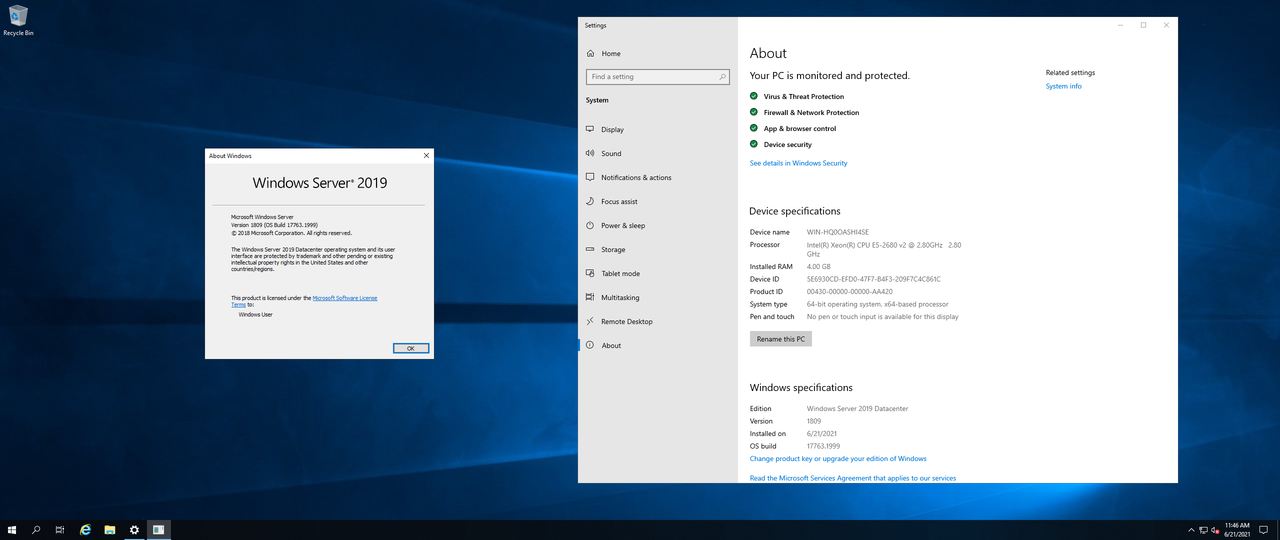The height and width of the screenshot is (540, 1280).
Task: Click the Storage drive icon
Action: coord(590,249)
